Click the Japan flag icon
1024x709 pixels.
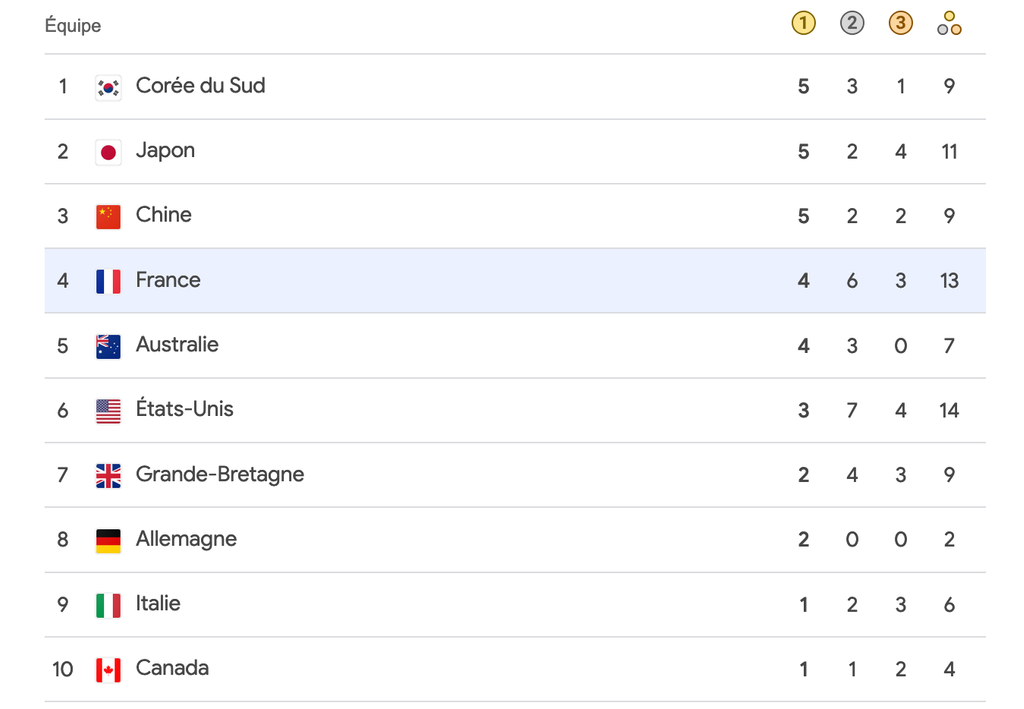pos(108,152)
